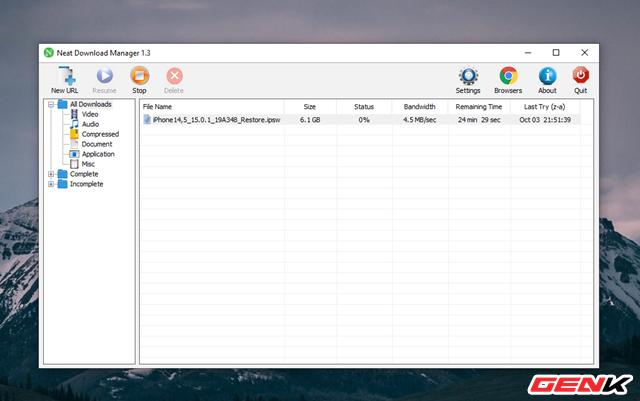Collapse the All Downloads tree node

(x=51, y=105)
